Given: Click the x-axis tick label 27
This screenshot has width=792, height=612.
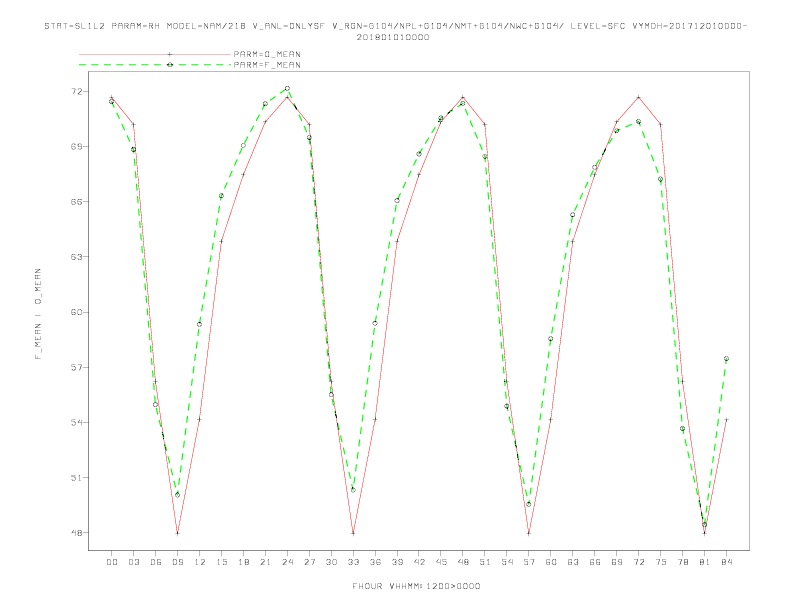Looking at the screenshot, I should click(309, 562).
